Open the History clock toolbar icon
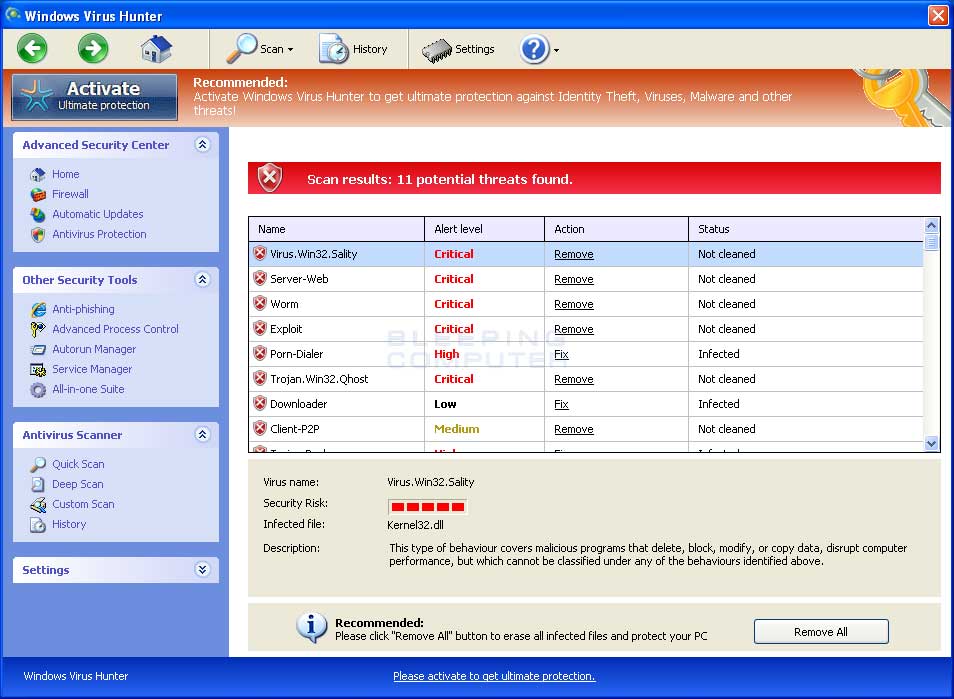954x699 pixels. [x=333, y=49]
